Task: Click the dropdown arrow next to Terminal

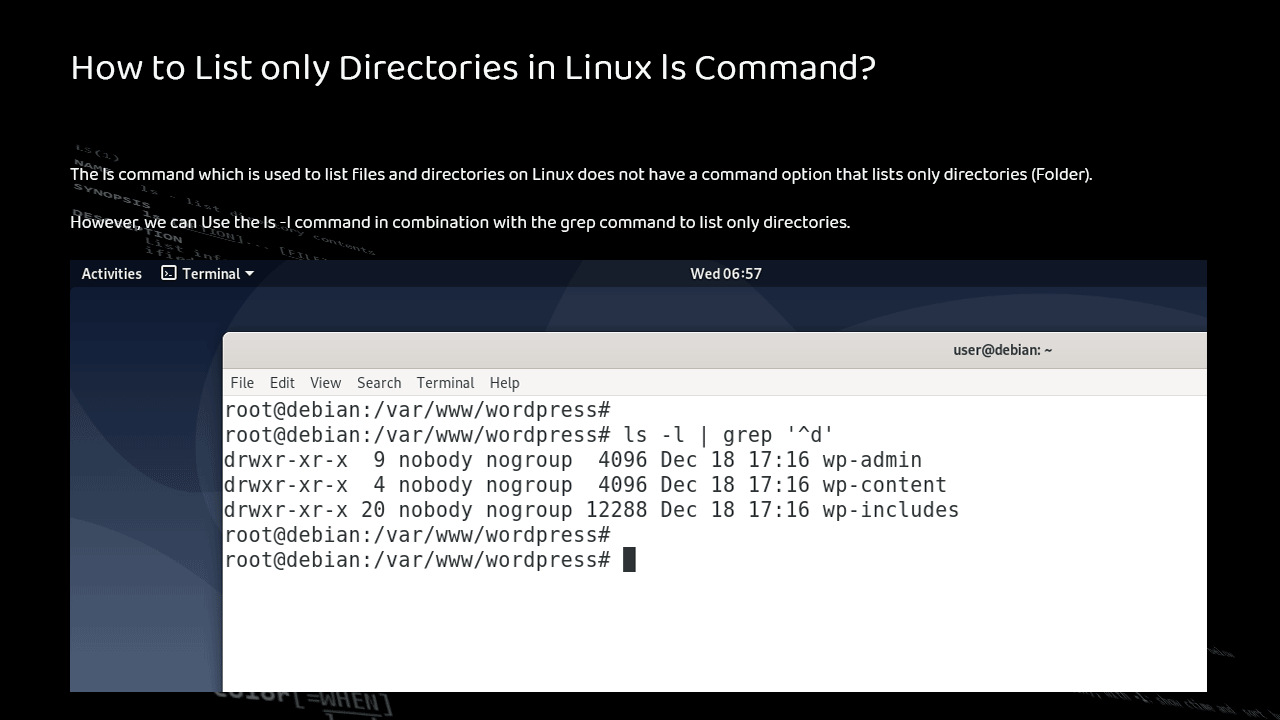Action: (x=249, y=273)
